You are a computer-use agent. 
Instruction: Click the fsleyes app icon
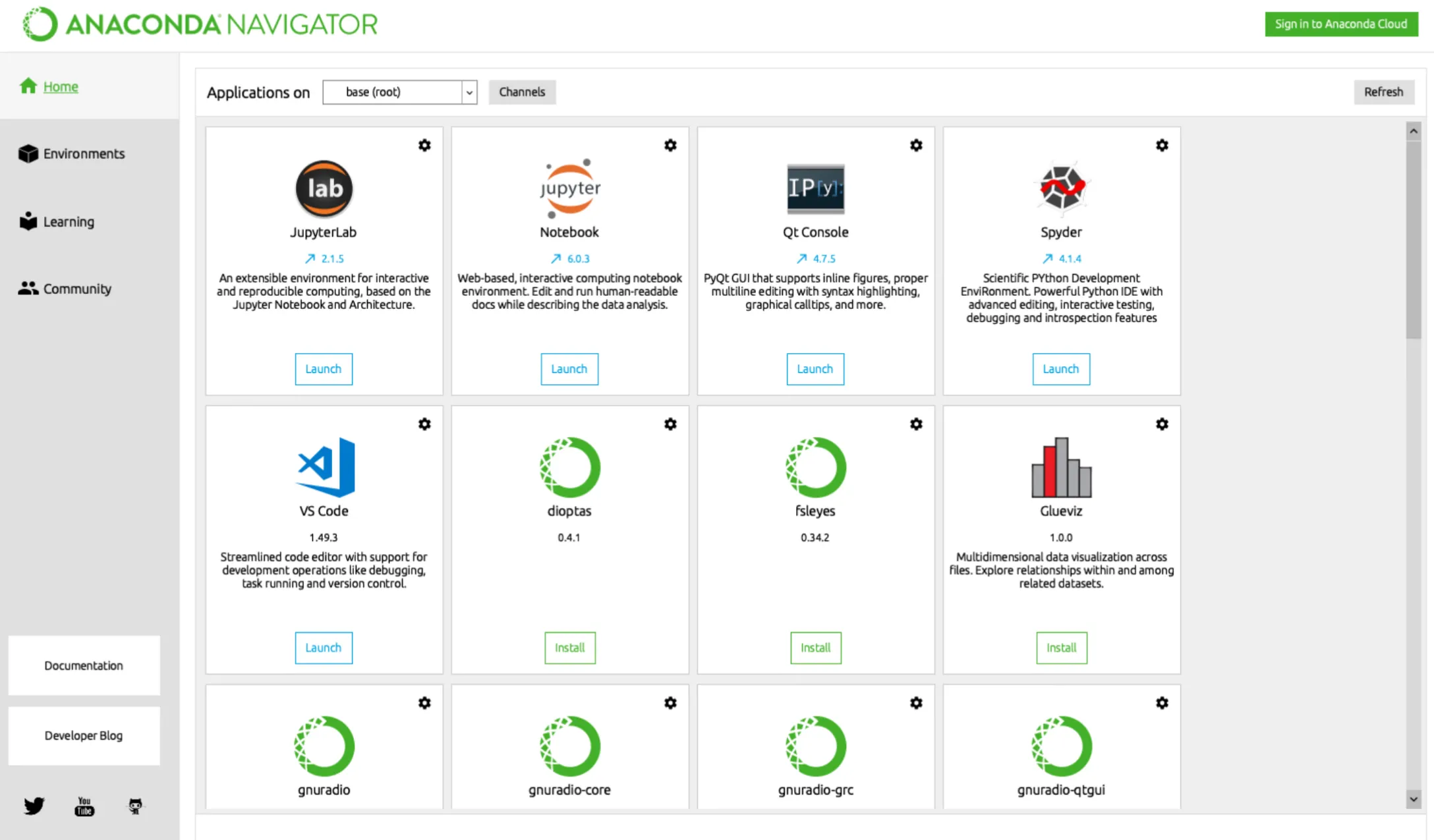(x=815, y=467)
